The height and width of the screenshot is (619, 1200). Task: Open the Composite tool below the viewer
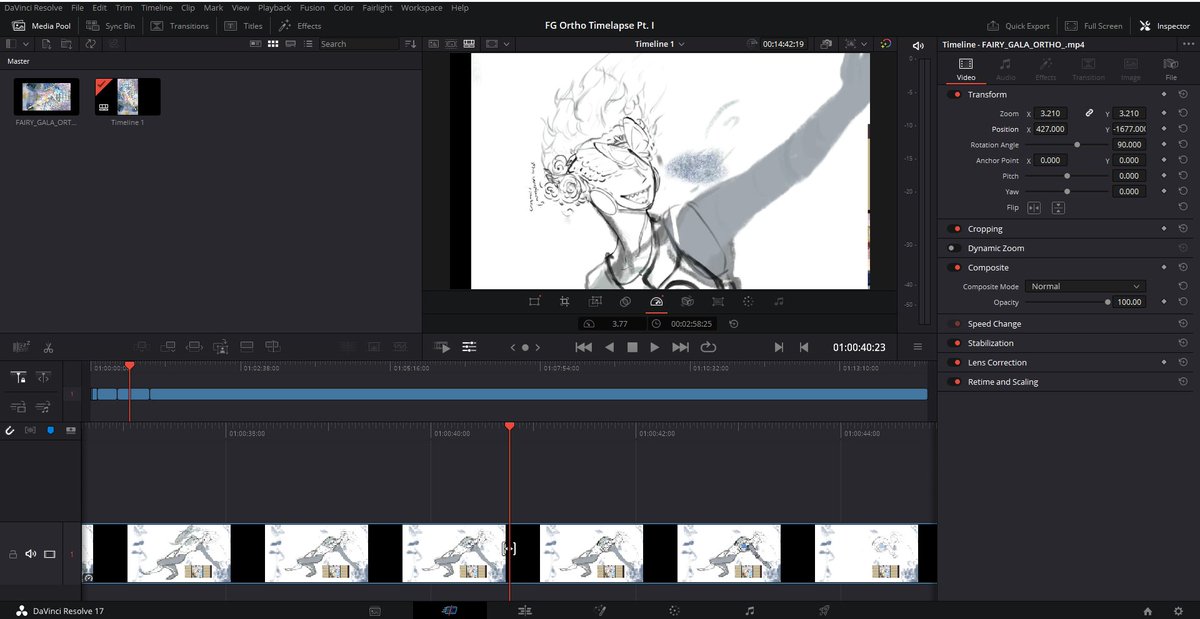point(625,301)
